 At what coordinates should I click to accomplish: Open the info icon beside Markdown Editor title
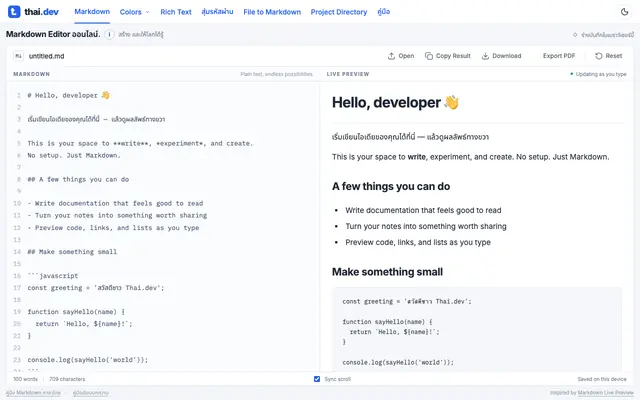pyautogui.click(x=109, y=34)
